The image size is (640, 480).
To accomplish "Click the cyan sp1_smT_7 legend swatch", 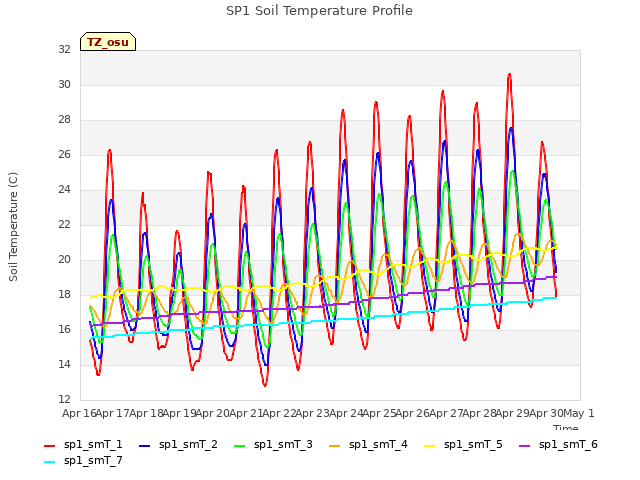I will coord(49,462).
